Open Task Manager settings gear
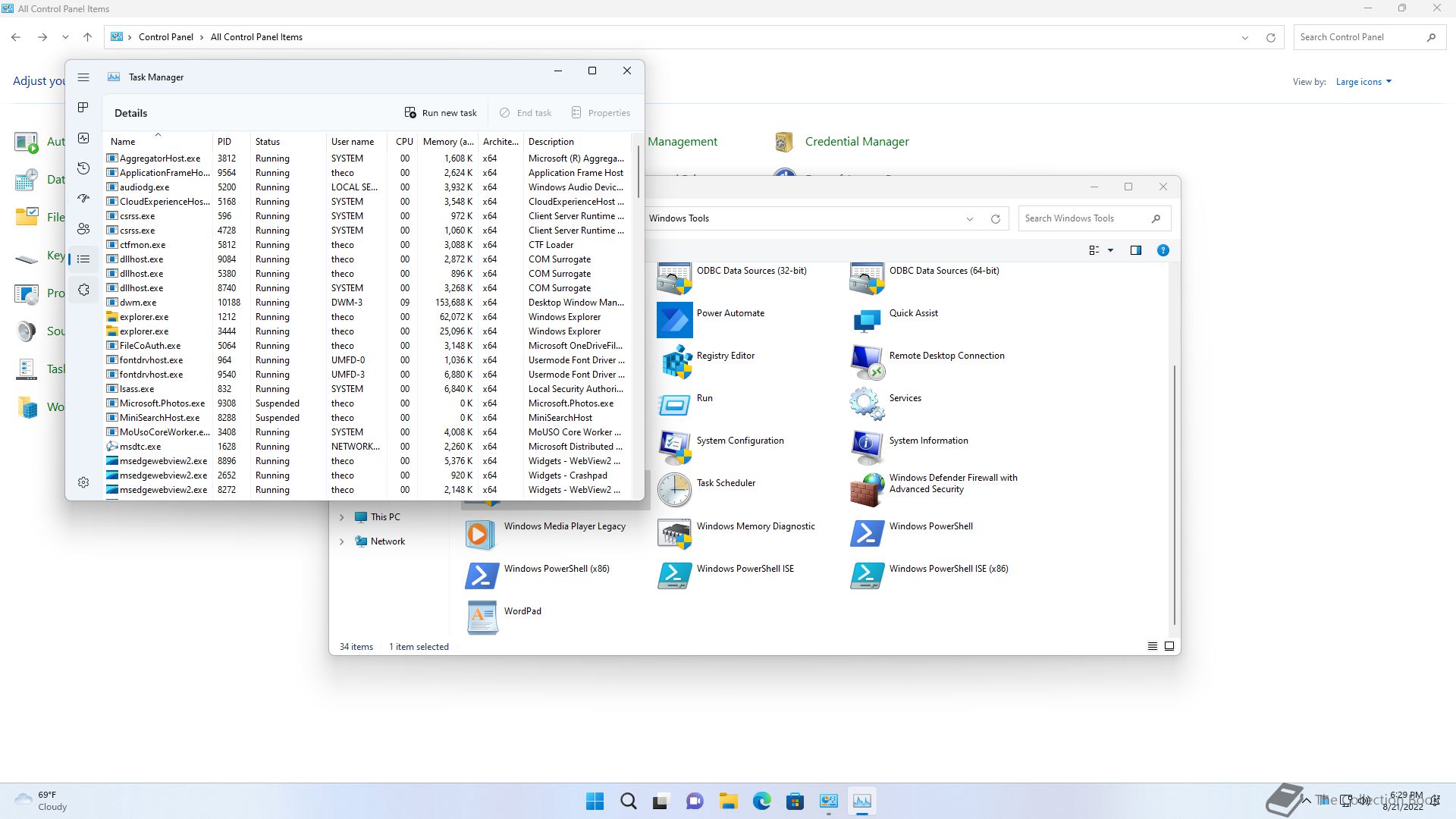 tap(83, 482)
